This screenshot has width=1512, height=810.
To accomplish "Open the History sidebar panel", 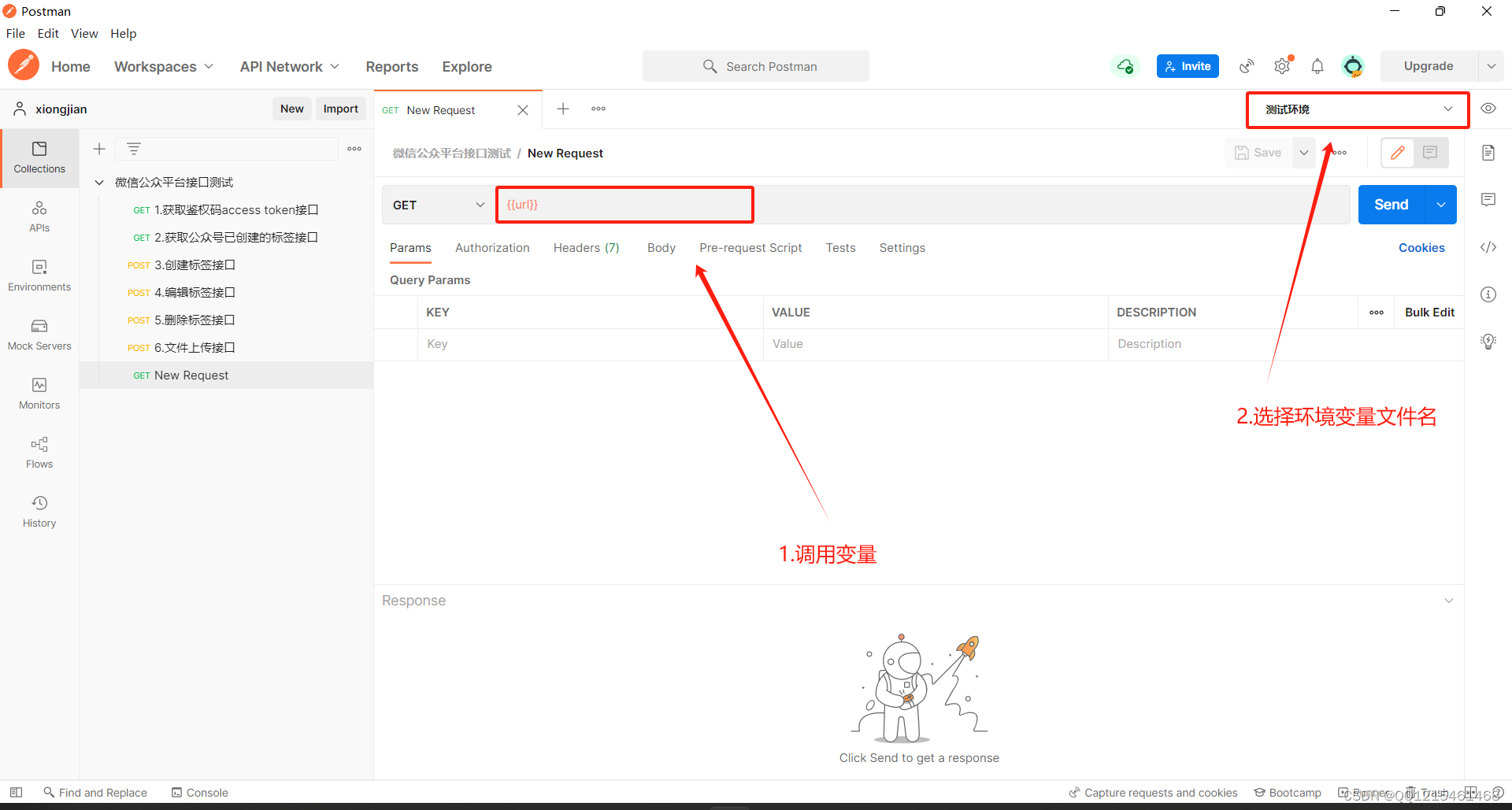I will (x=39, y=512).
